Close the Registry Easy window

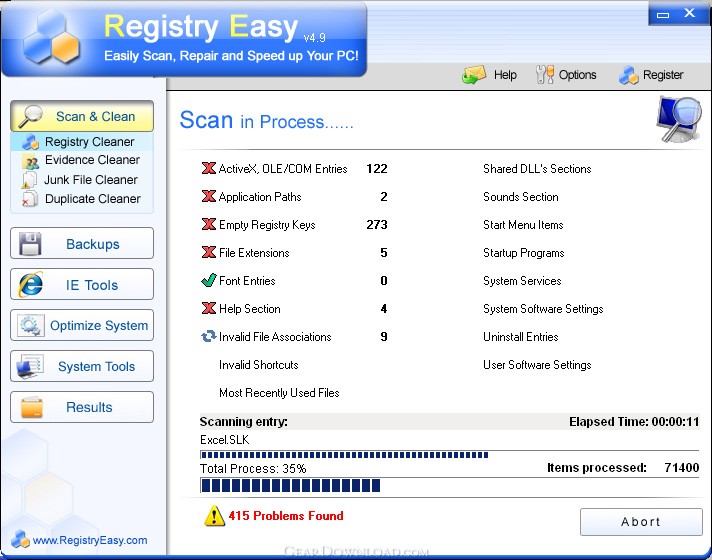(x=689, y=13)
